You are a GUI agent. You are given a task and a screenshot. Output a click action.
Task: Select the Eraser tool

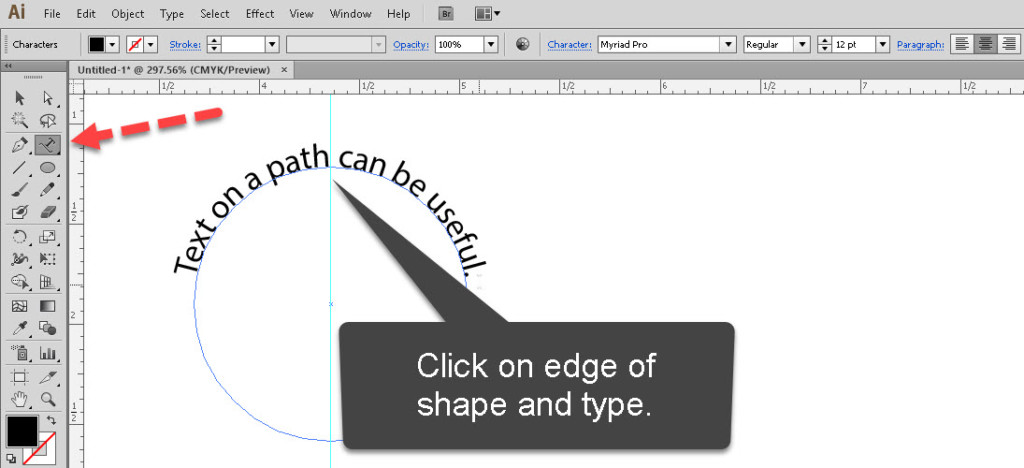48,211
